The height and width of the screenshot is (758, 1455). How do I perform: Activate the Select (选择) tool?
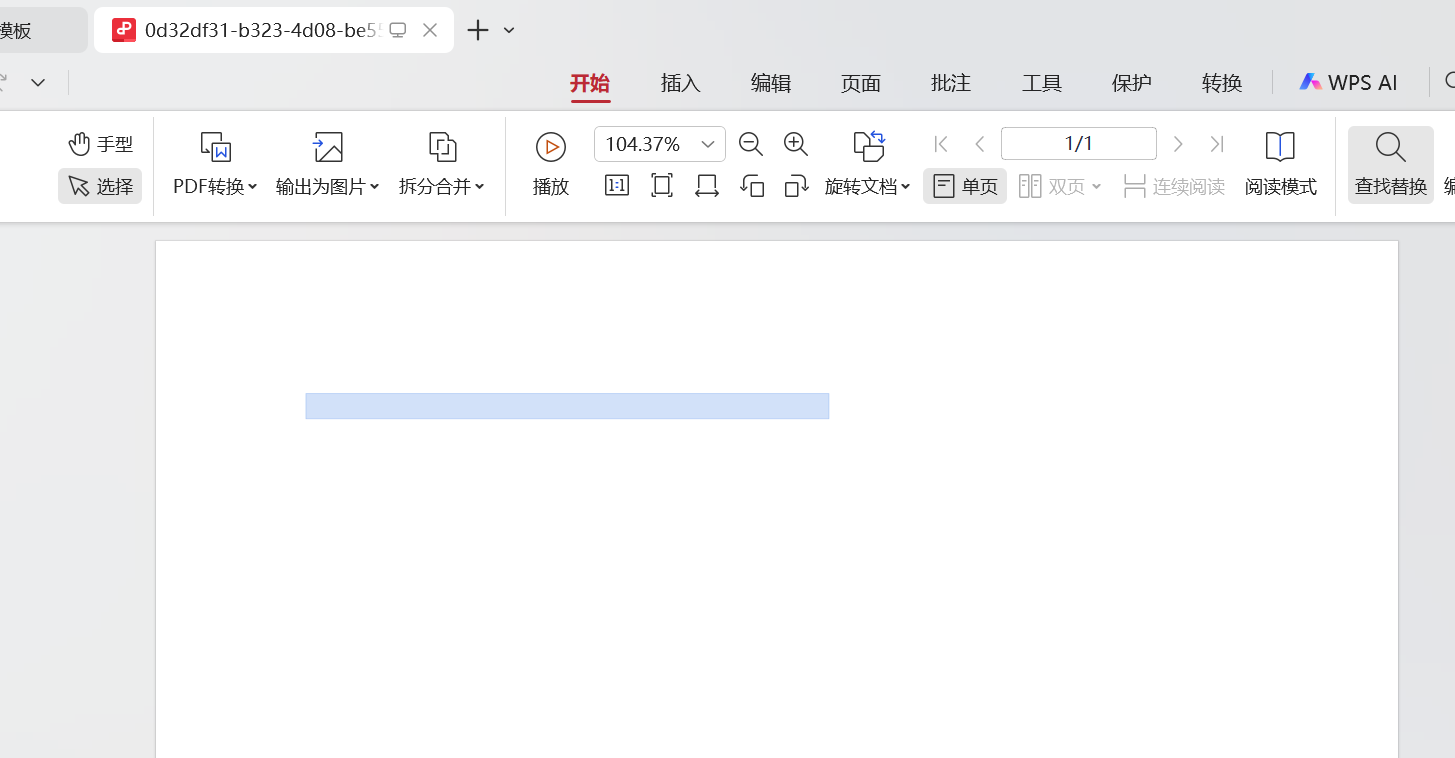100,186
